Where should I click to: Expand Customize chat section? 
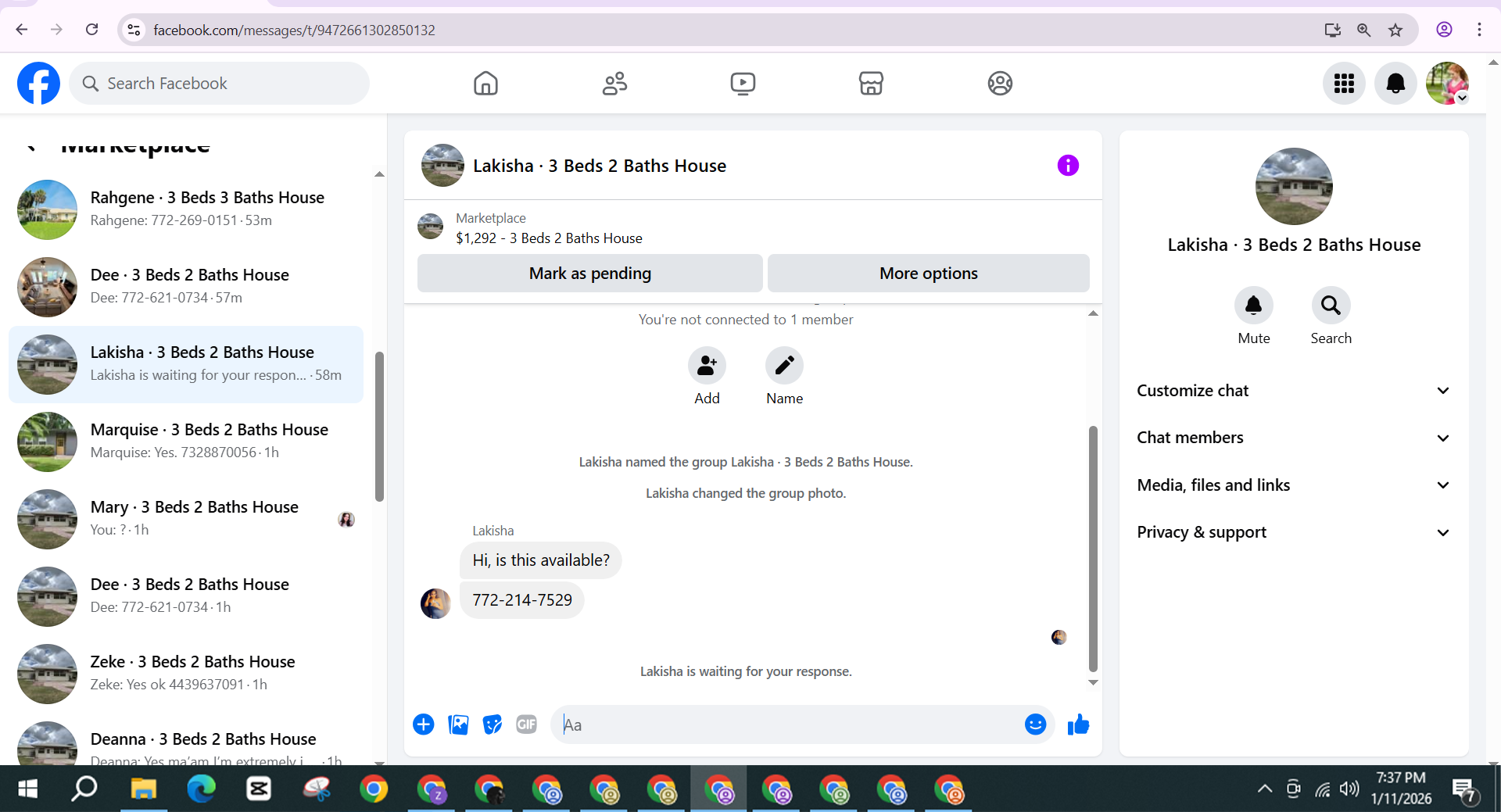(x=1294, y=391)
